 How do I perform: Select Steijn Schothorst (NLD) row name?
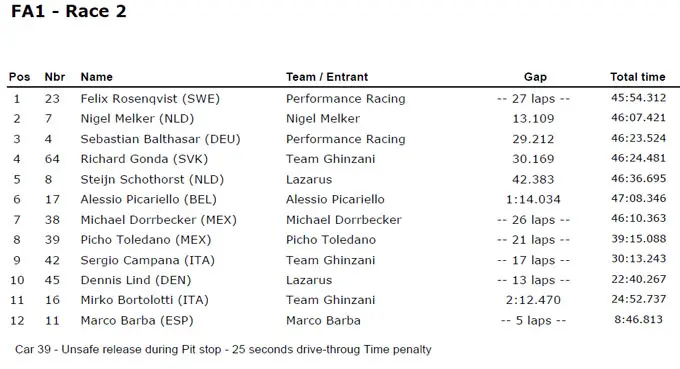pyautogui.click(x=152, y=180)
